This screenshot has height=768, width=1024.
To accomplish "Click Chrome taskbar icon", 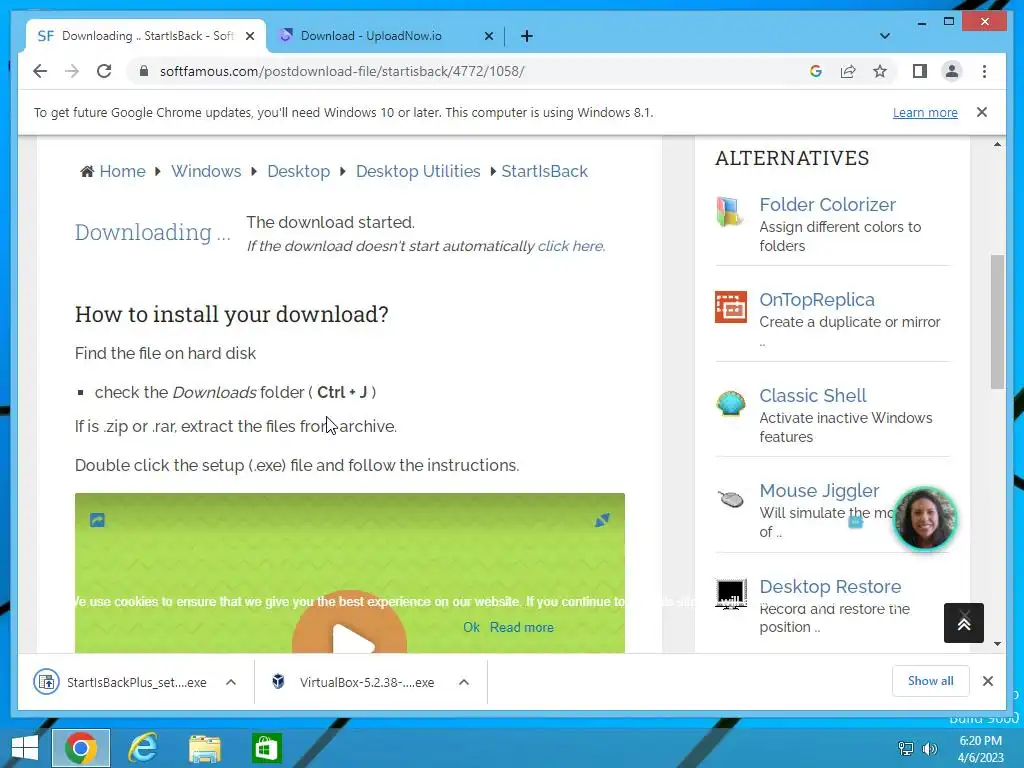I will (81, 748).
